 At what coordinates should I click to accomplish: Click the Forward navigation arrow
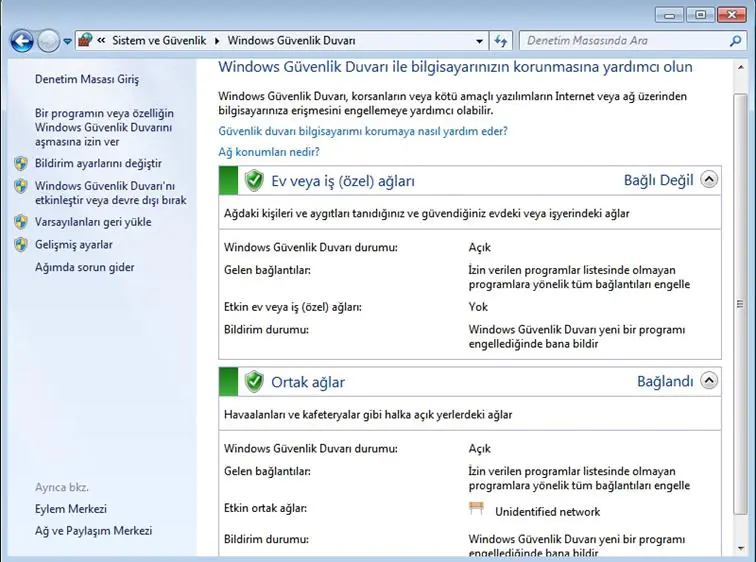49,41
